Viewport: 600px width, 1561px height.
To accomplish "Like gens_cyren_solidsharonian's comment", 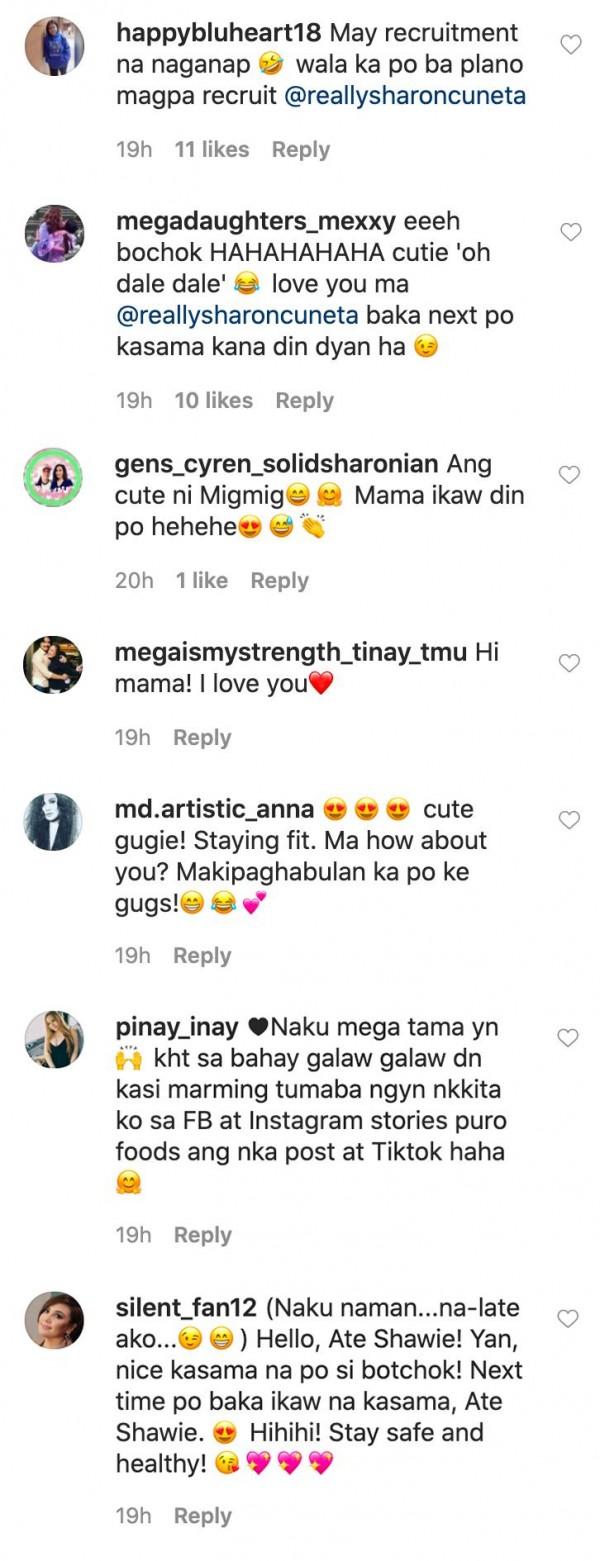I will pos(570,475).
